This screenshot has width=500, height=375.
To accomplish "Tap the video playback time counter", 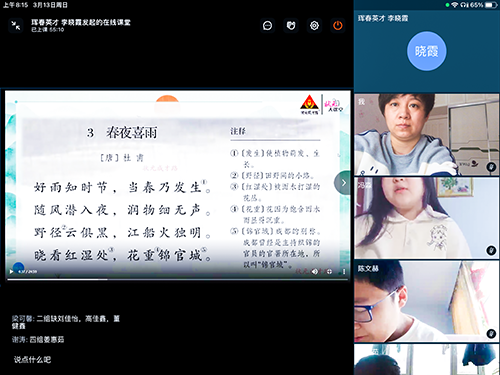I will click(27, 272).
